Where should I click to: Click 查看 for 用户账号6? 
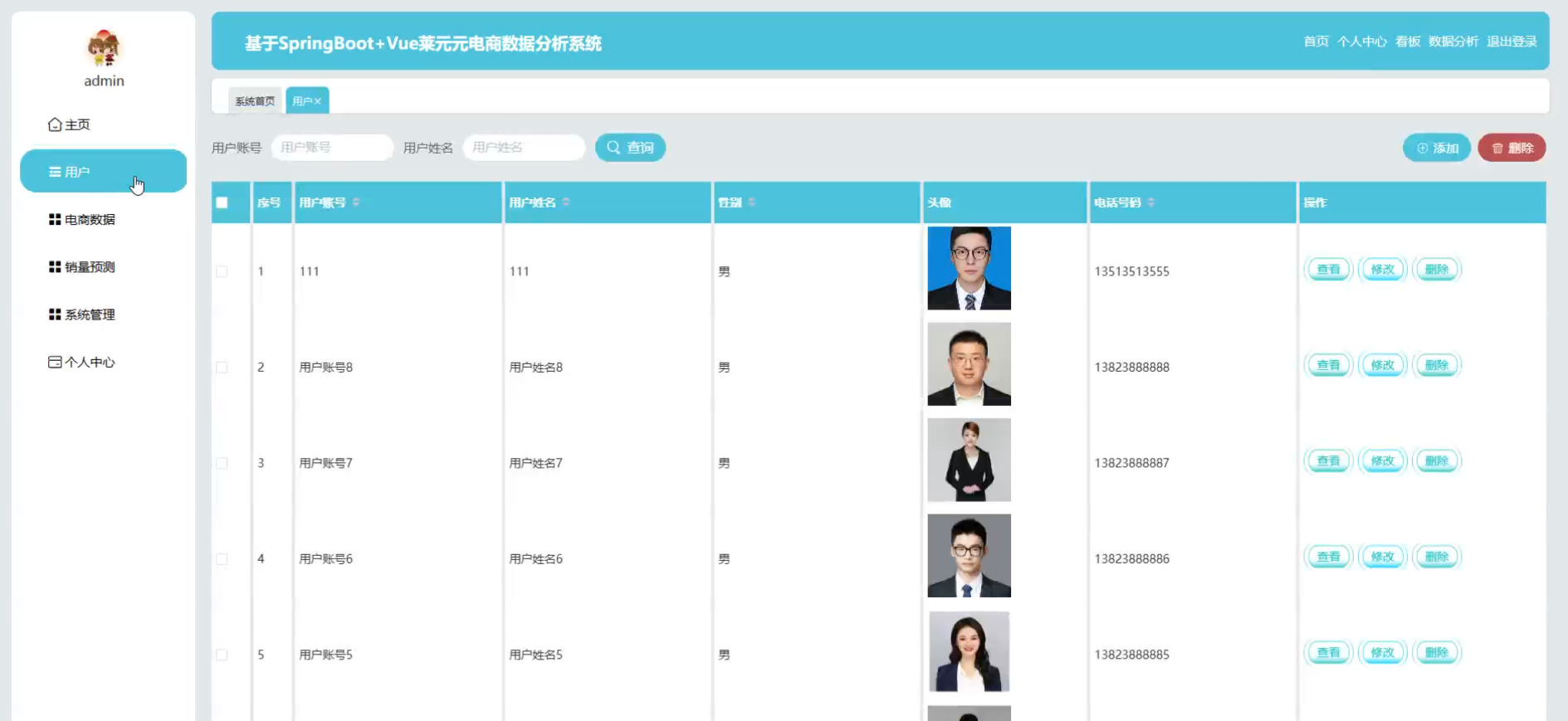tap(1328, 557)
